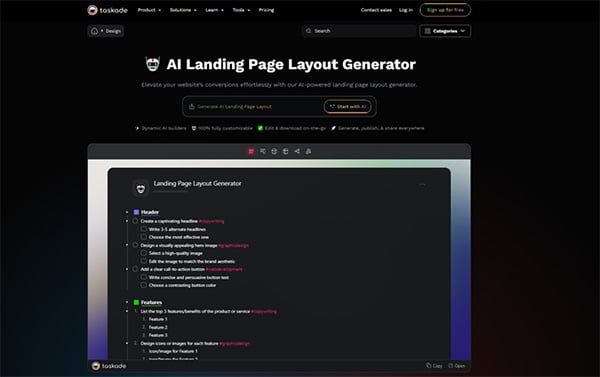The height and width of the screenshot is (377, 600).
Task: Click the purple Header color square
Action: click(136, 212)
